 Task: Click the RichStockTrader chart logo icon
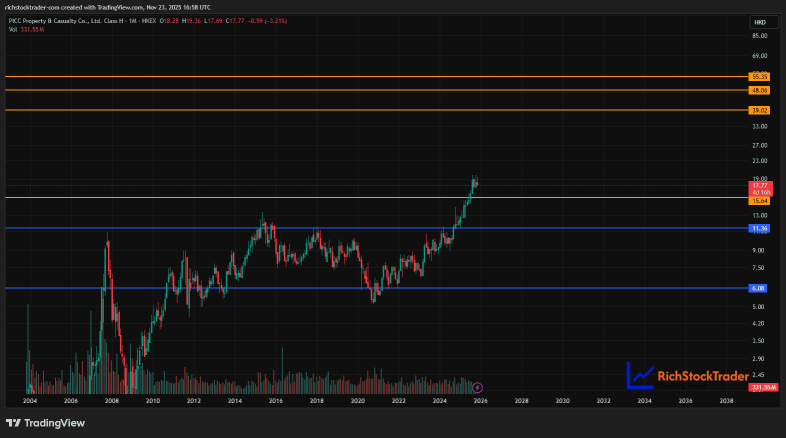coord(640,375)
